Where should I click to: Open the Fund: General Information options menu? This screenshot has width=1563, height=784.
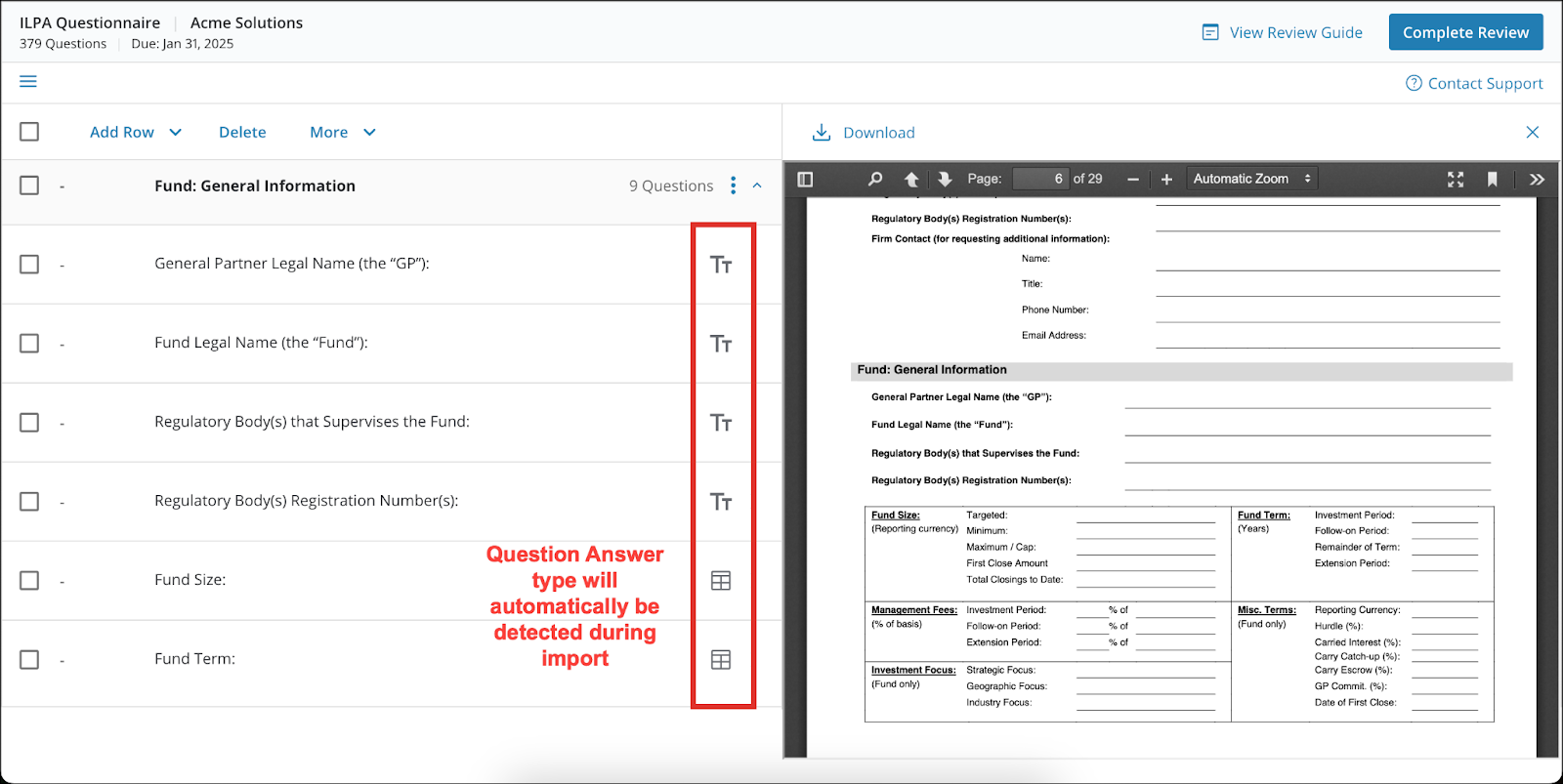point(734,186)
